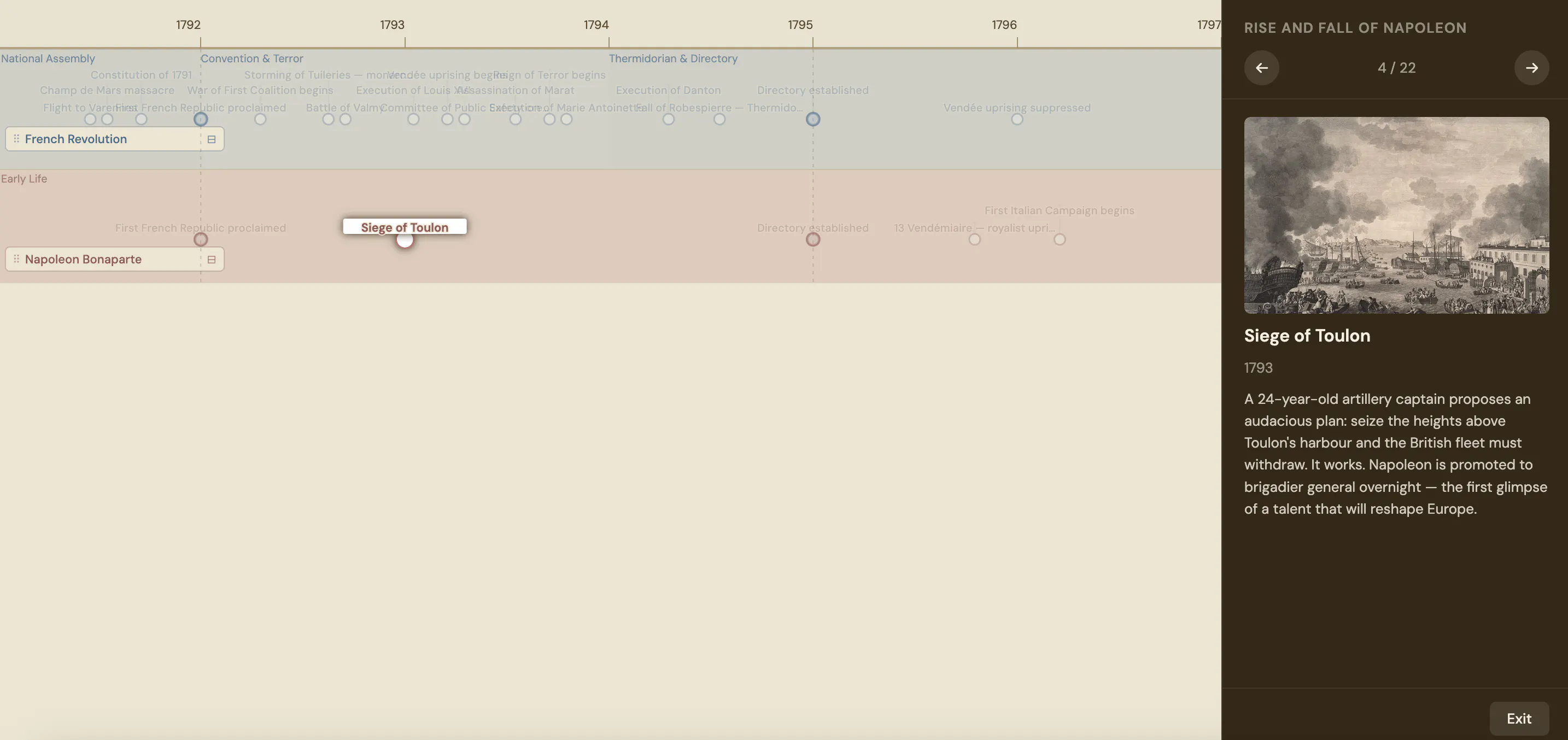Image resolution: width=1568 pixels, height=740 pixels.
Task: Select the French Revolution lane label
Action: click(76, 139)
